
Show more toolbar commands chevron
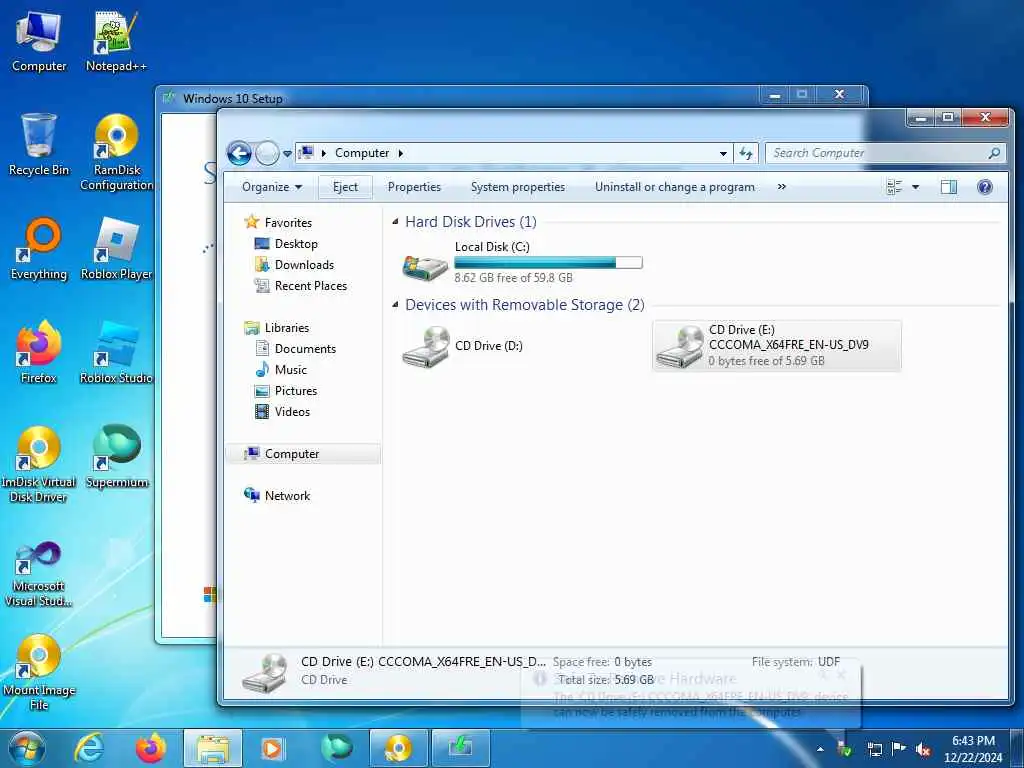tap(782, 187)
